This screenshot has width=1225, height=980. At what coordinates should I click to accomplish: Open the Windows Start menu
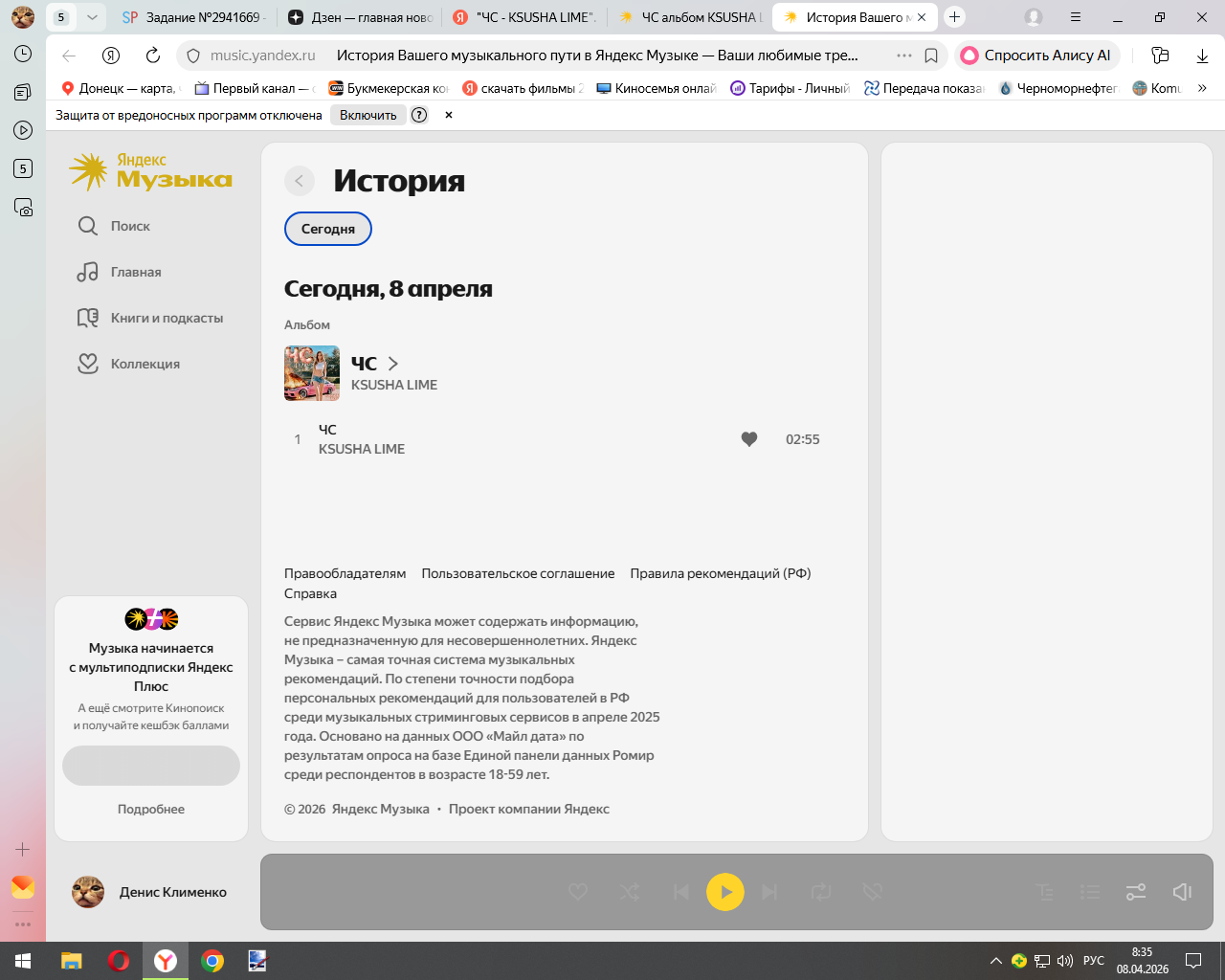pos(23,961)
